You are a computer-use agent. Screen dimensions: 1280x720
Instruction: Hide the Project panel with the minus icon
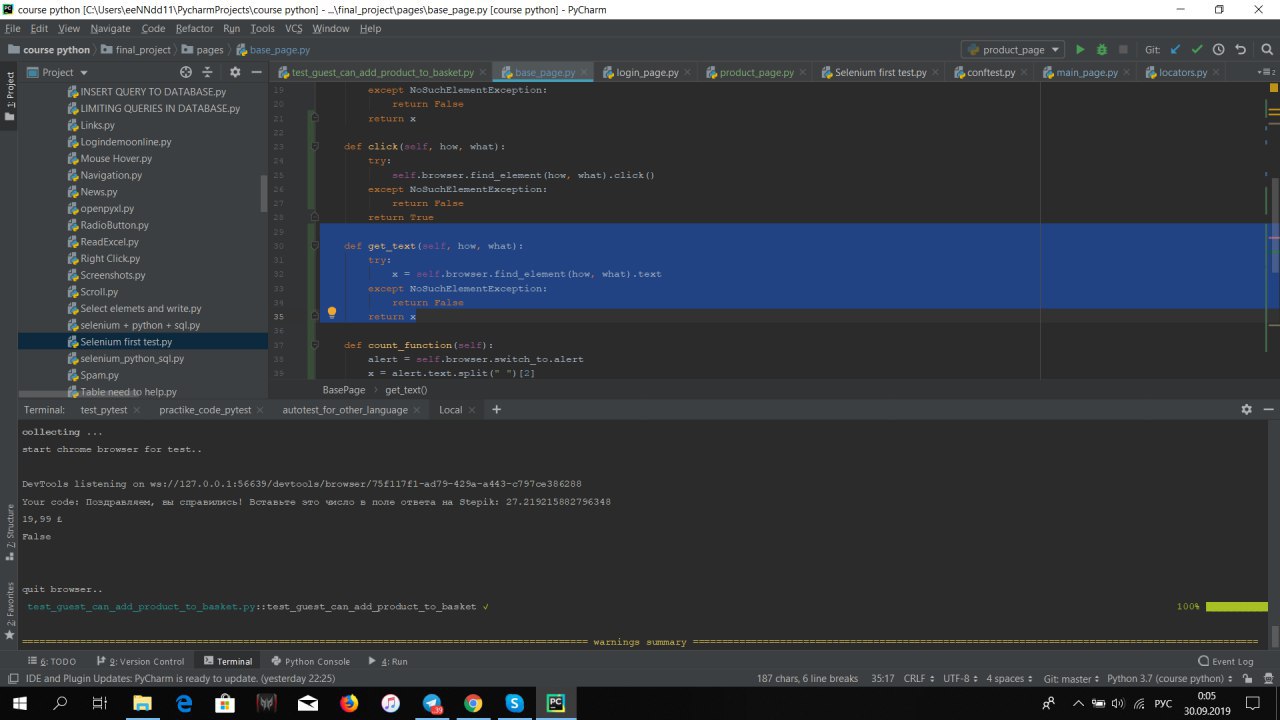point(256,72)
